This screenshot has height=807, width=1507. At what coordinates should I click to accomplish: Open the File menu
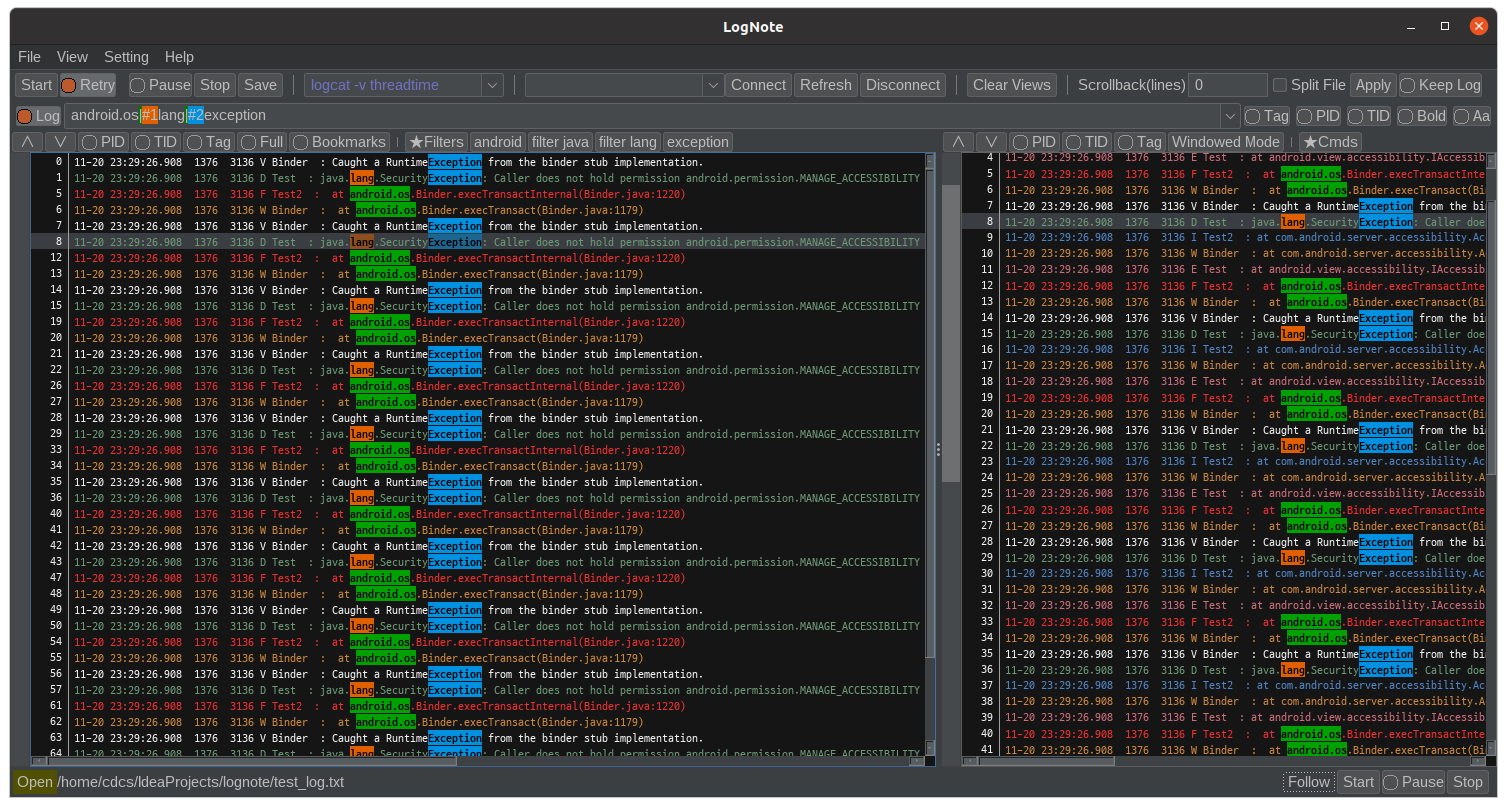30,57
